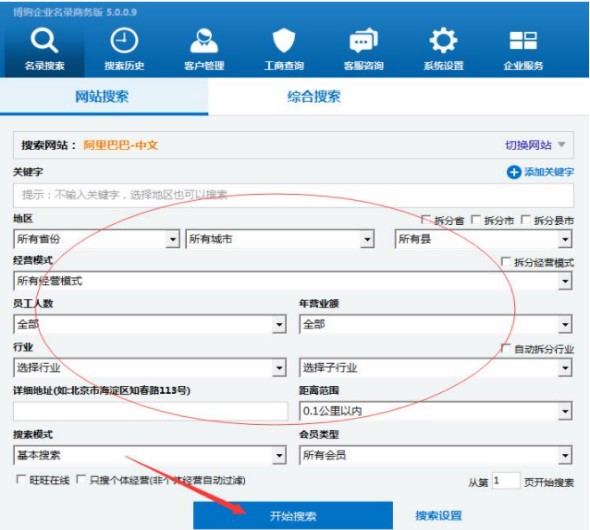Switch to the 网站搜索 tab

tap(104, 97)
